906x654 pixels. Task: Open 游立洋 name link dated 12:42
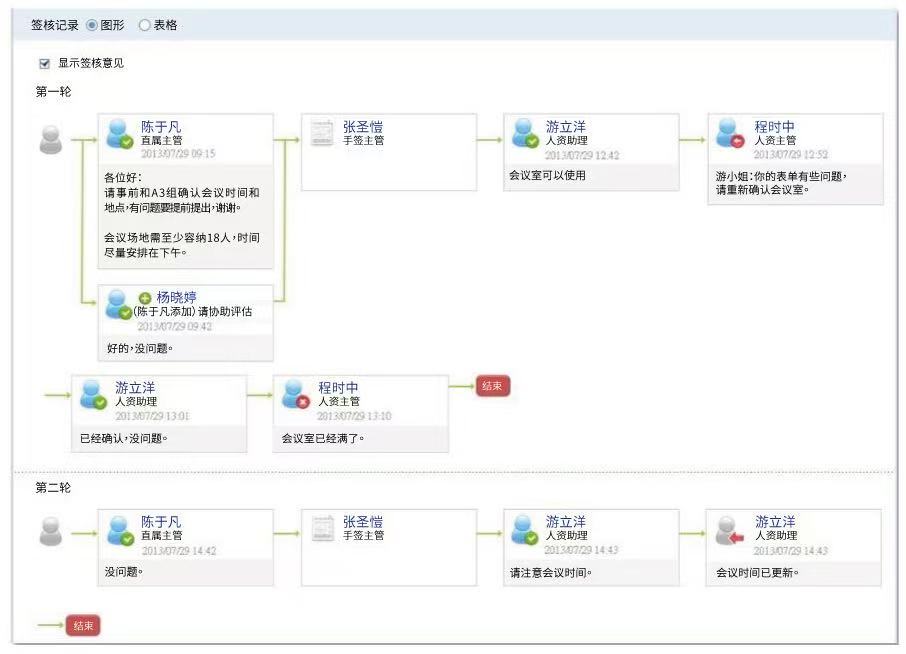coord(566,127)
